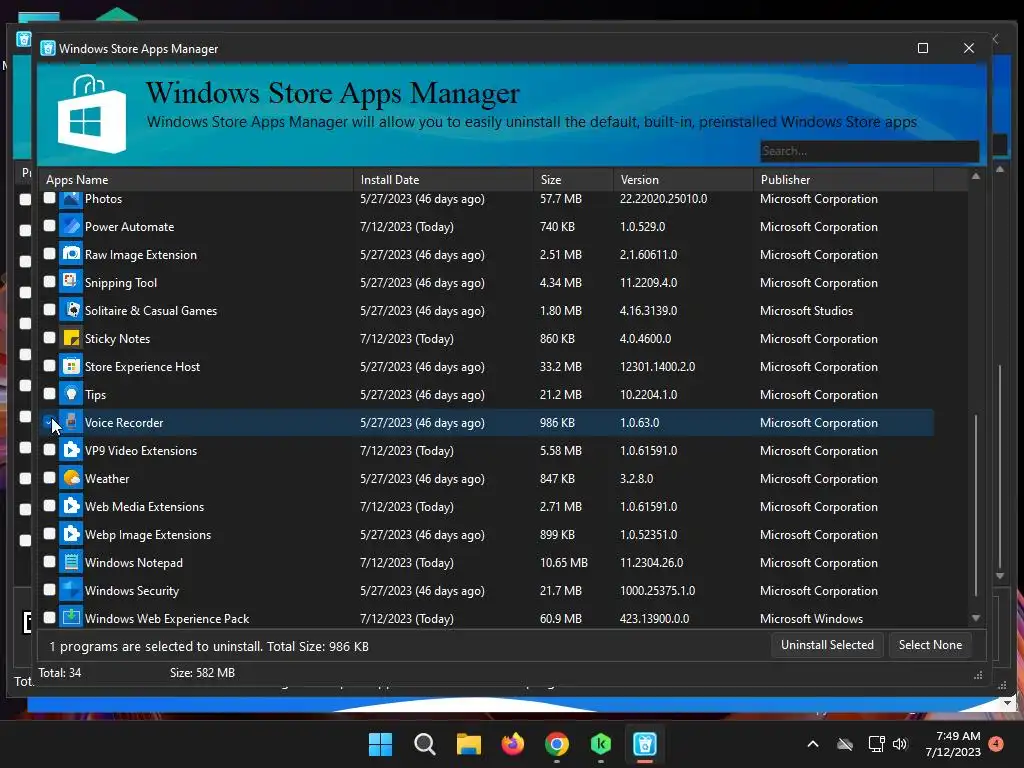Check the Snipping Tool checkbox
The image size is (1024, 768).
[x=50, y=281]
